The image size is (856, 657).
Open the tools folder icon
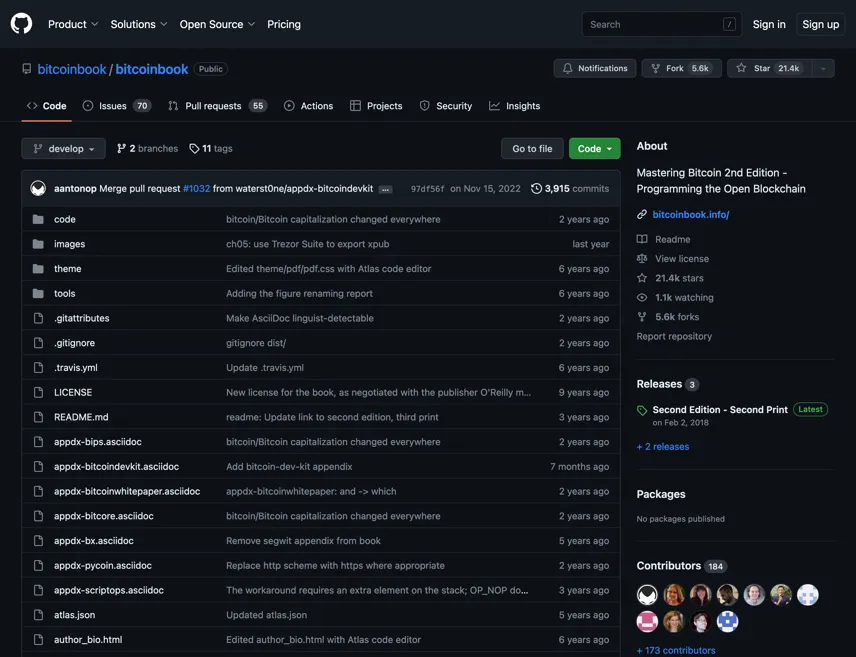coord(38,293)
